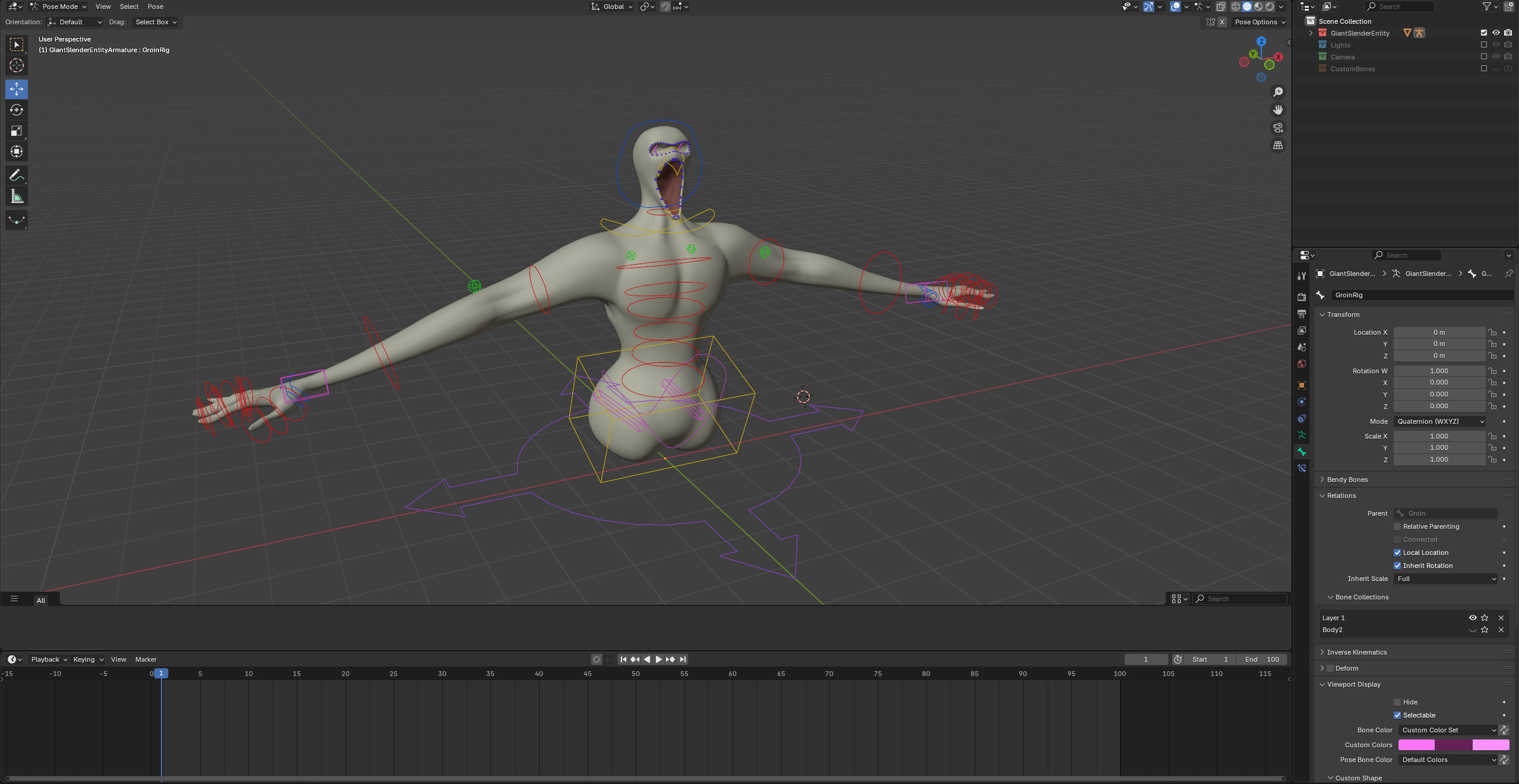Select the Move tool
The height and width of the screenshot is (784, 1519).
click(x=17, y=89)
